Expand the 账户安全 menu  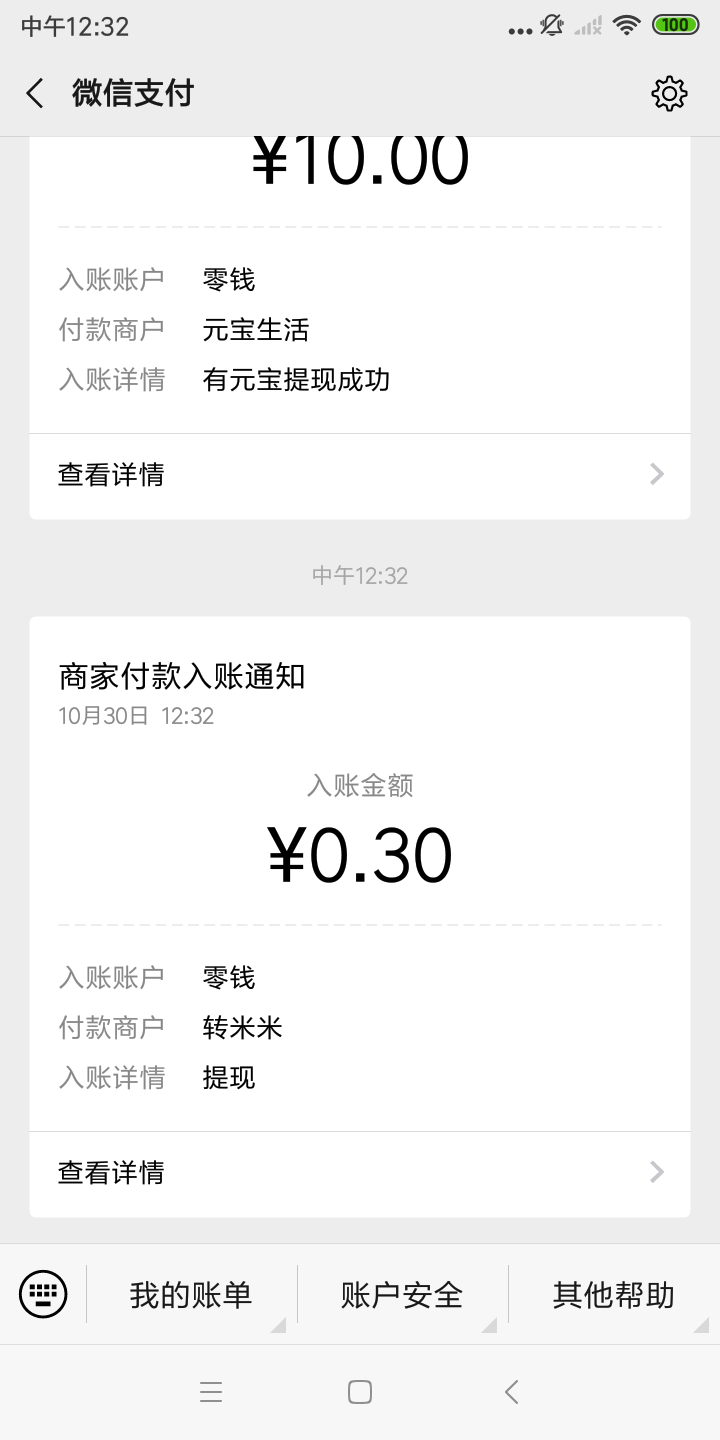[x=402, y=1295]
